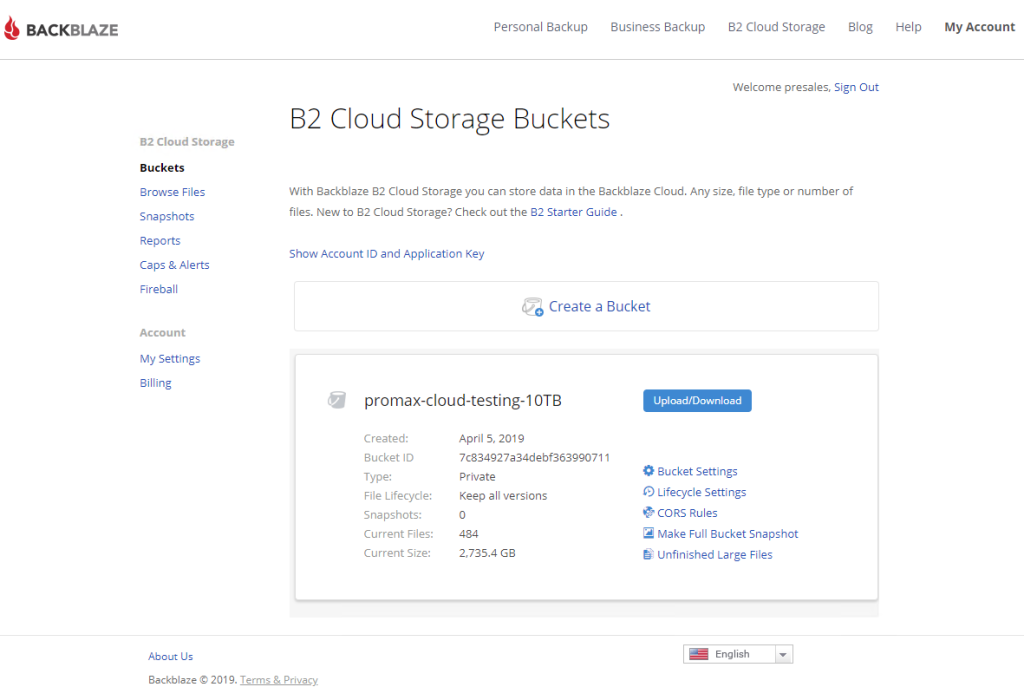The width and height of the screenshot is (1024, 700).
Task: Click the Welcome presales text
Action: pyautogui.click(x=781, y=87)
